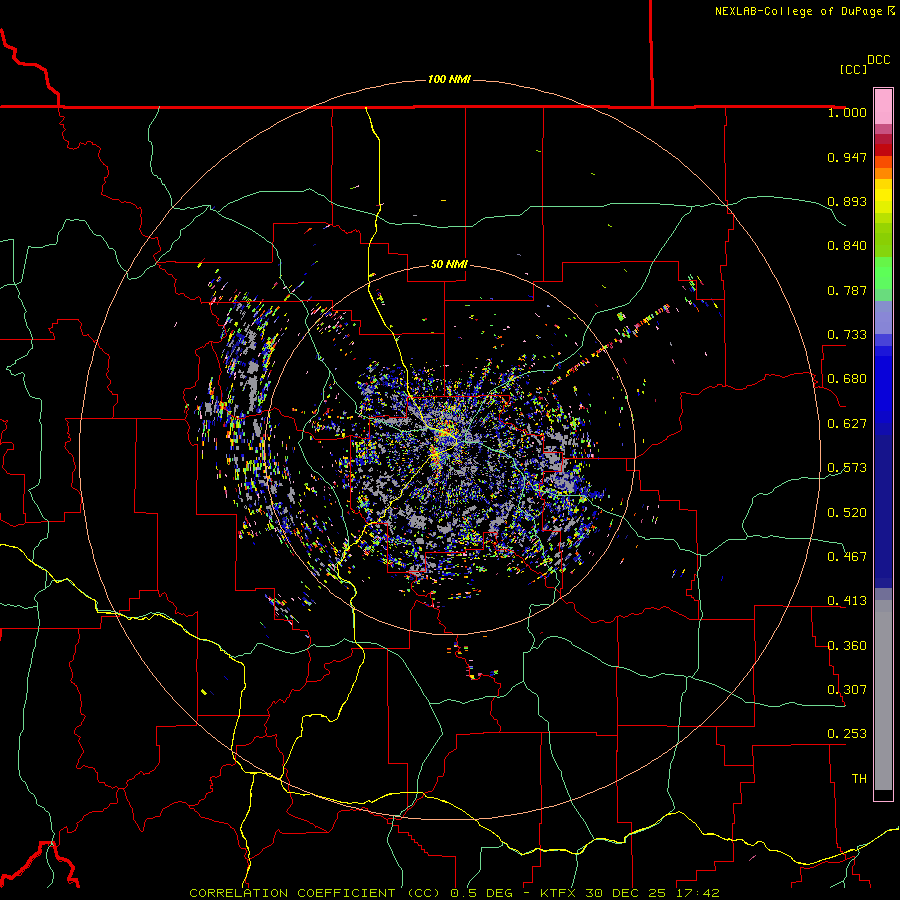The width and height of the screenshot is (900, 900).
Task: Click the 0.680 legend value
Action: pos(847,379)
